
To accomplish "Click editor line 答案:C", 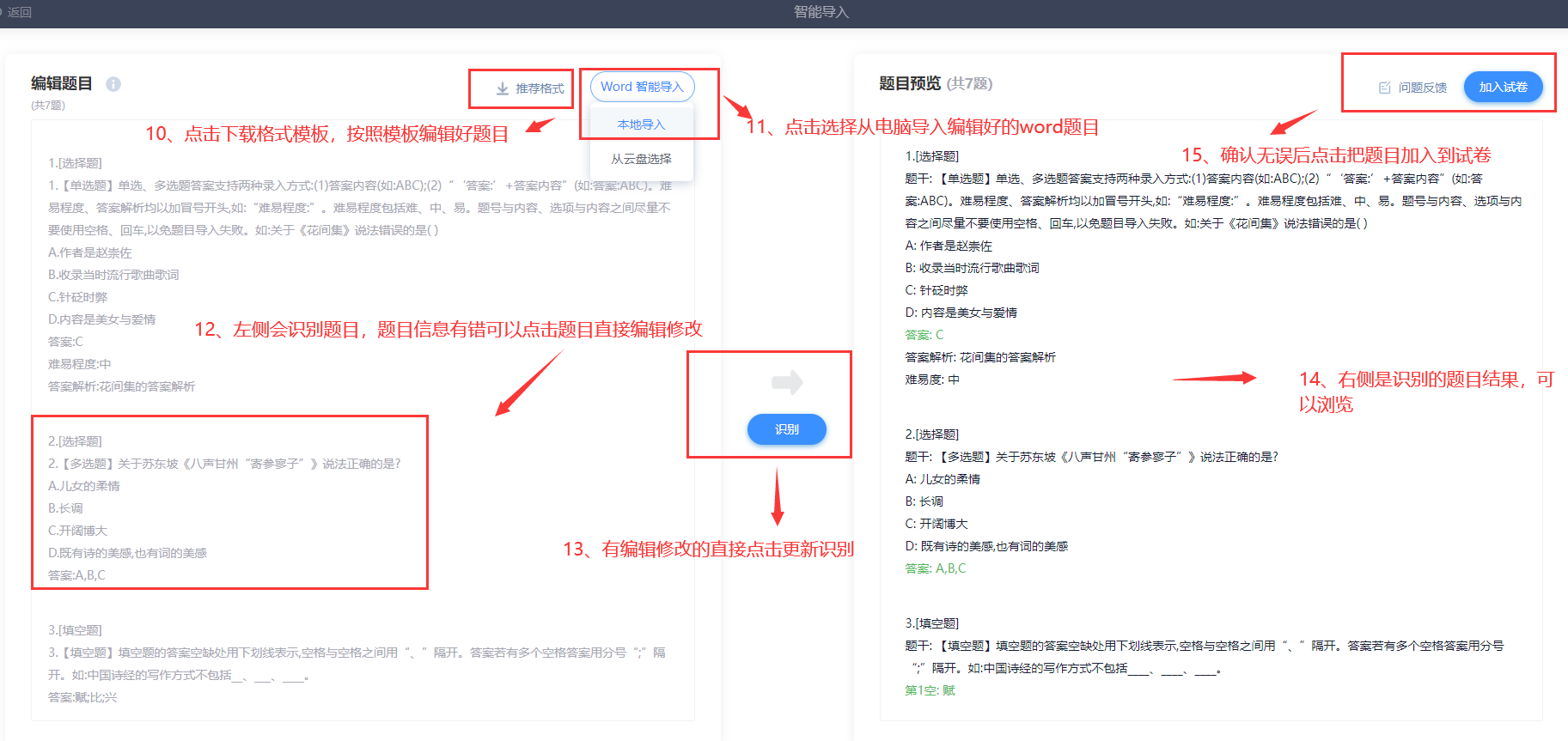I will pos(65,342).
